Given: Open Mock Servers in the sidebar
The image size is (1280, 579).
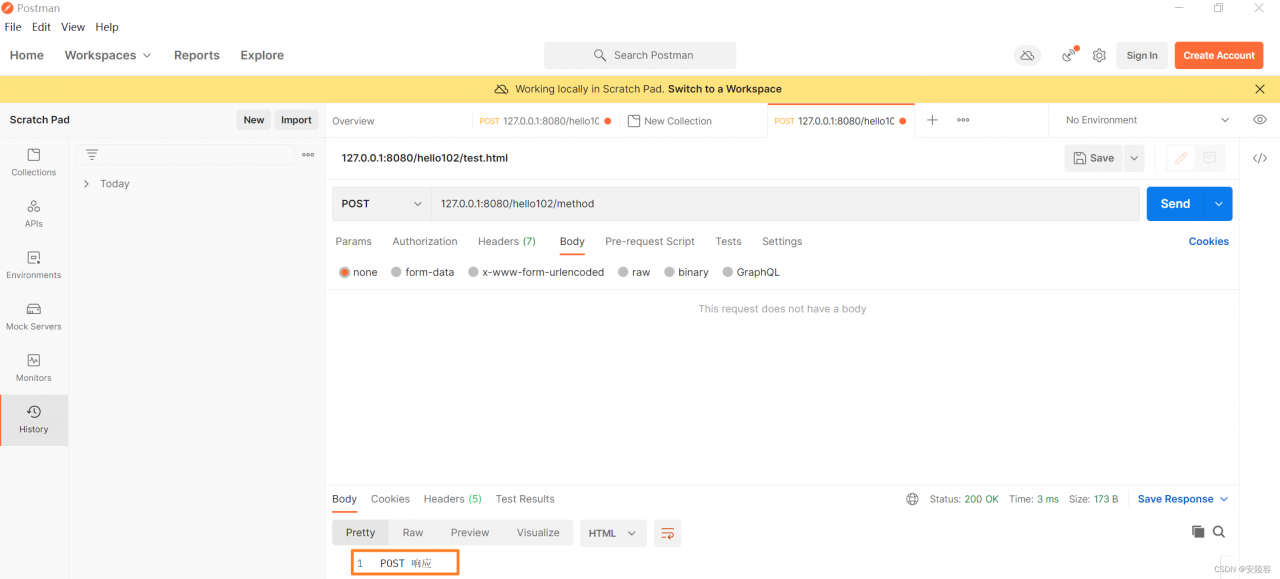Looking at the screenshot, I should [34, 316].
